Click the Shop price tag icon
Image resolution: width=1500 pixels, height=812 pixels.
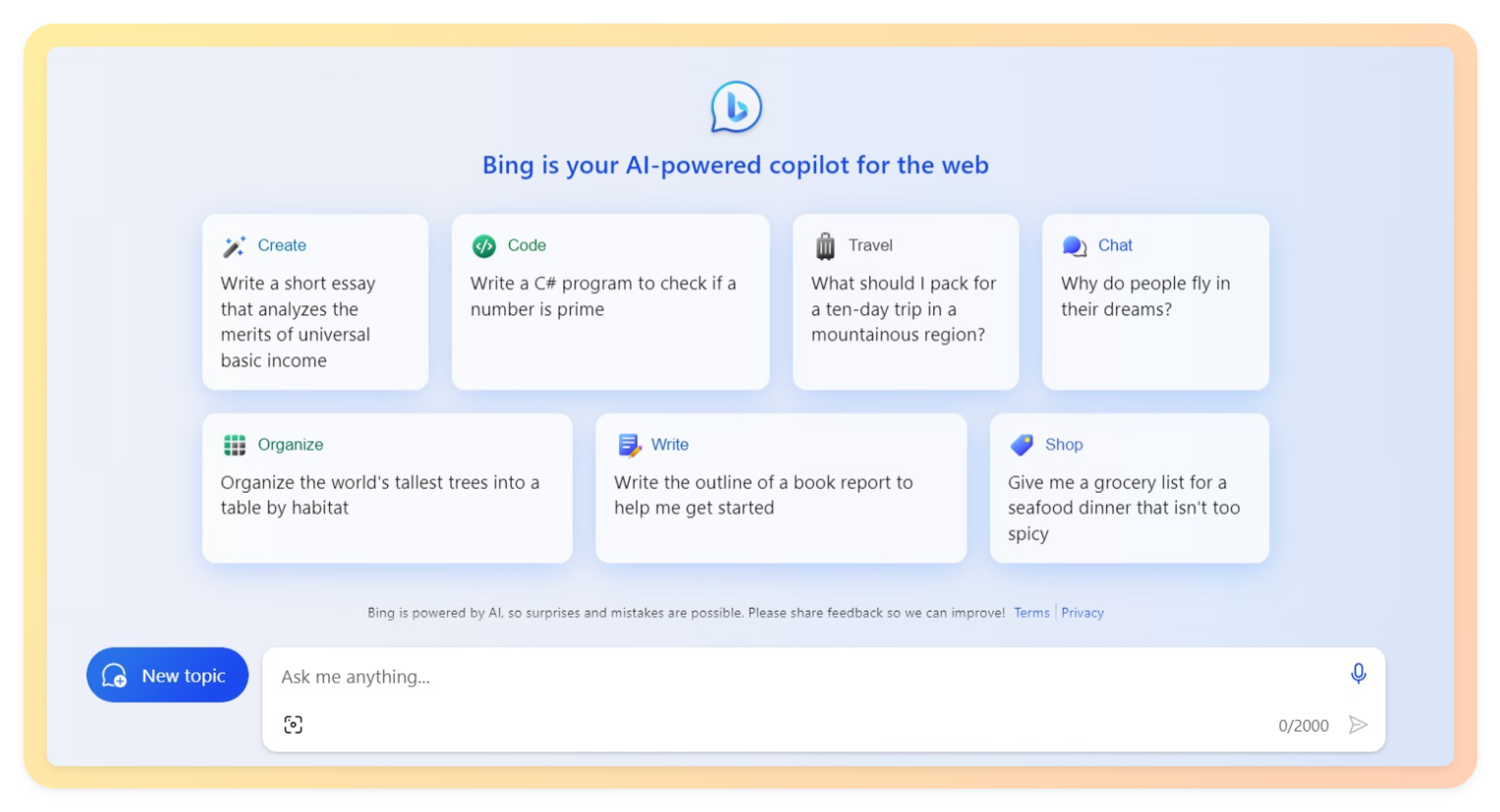[x=1022, y=444]
